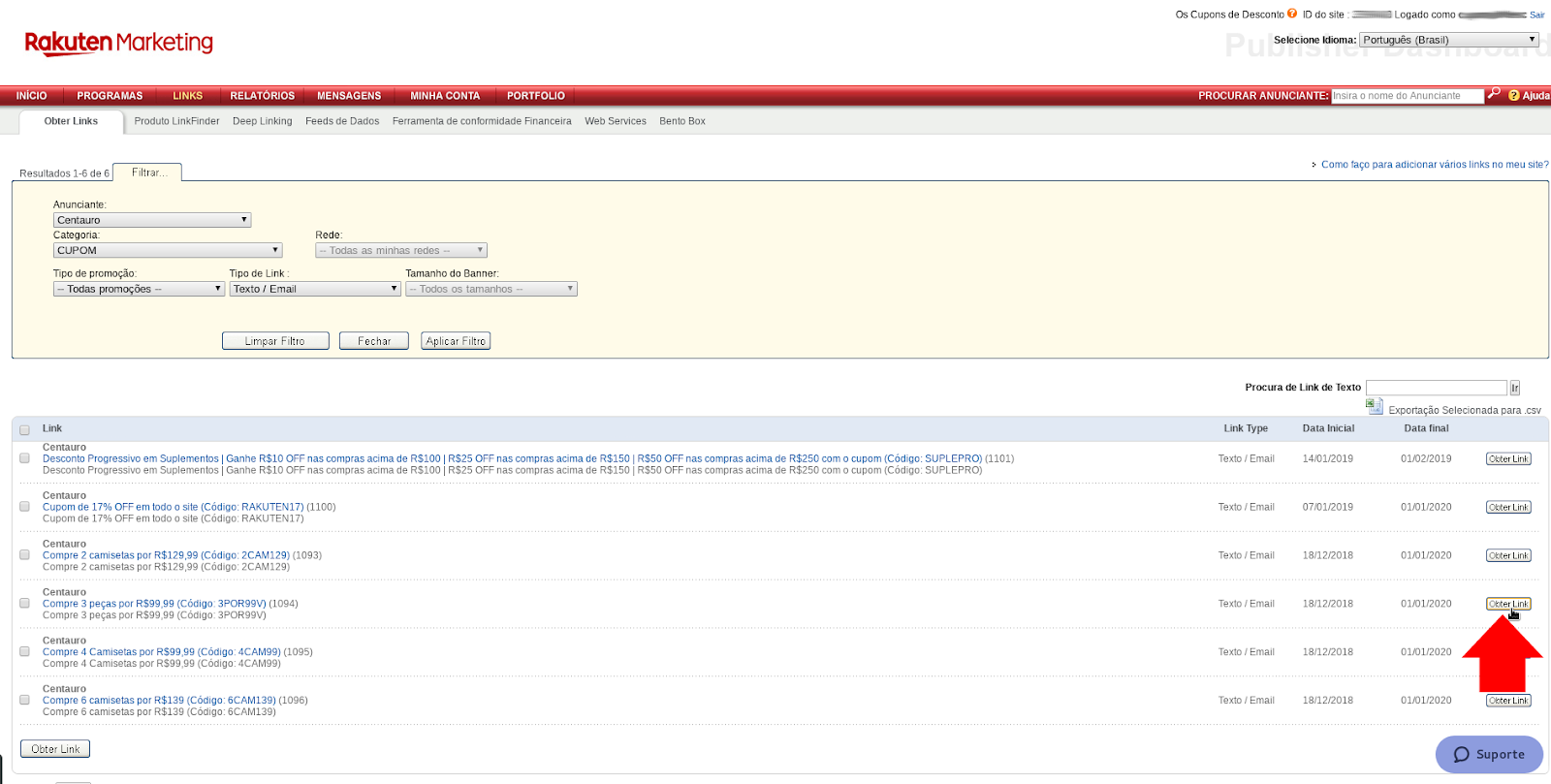Open the Anunciante dropdown showing Centauro
1551x784 pixels.
152,220
